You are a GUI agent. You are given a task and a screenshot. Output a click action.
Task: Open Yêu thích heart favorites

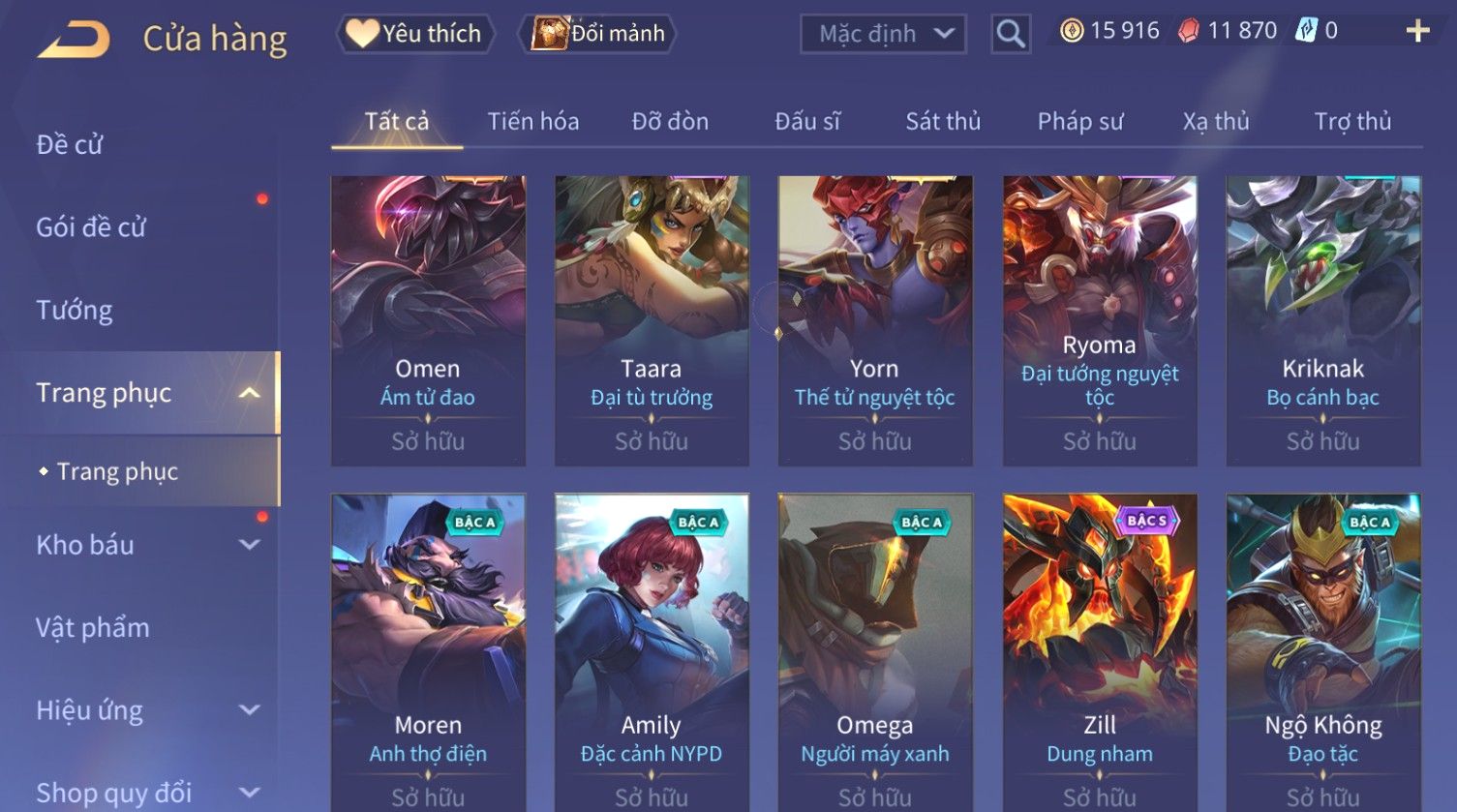[x=415, y=34]
